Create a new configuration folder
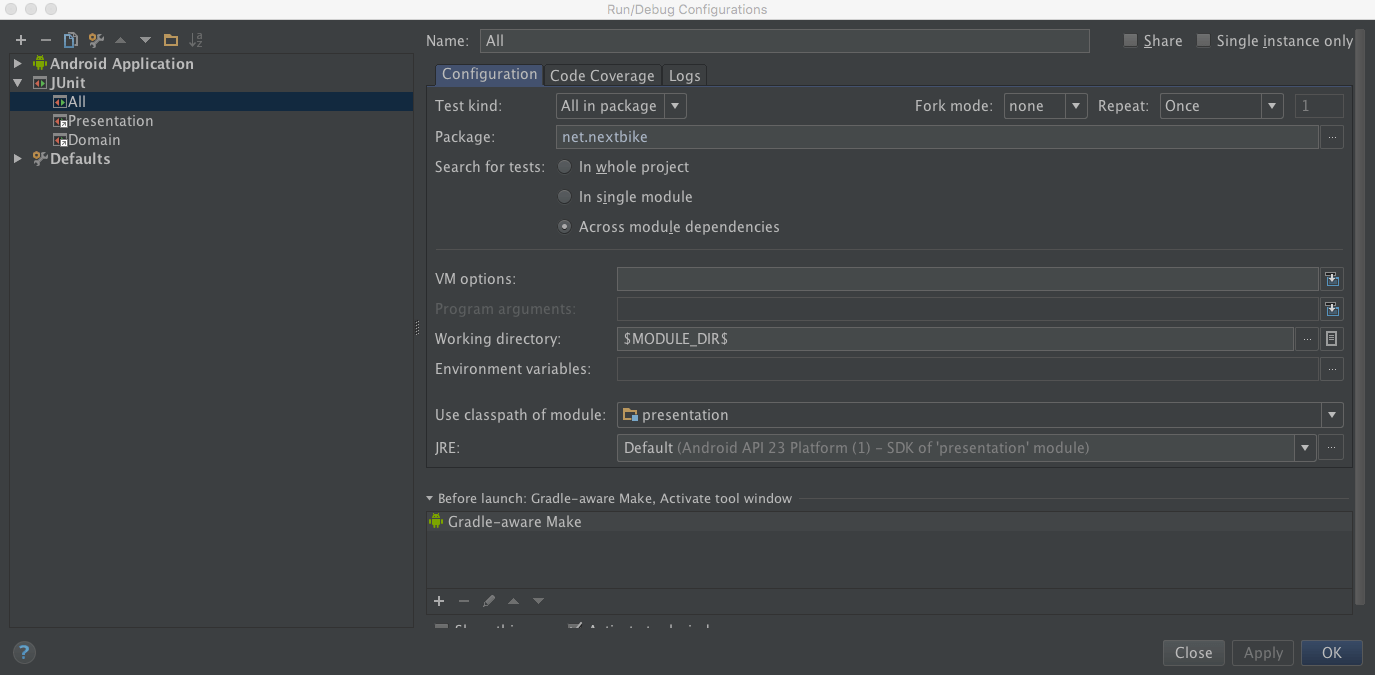The width and height of the screenshot is (1375, 675). tap(169, 39)
